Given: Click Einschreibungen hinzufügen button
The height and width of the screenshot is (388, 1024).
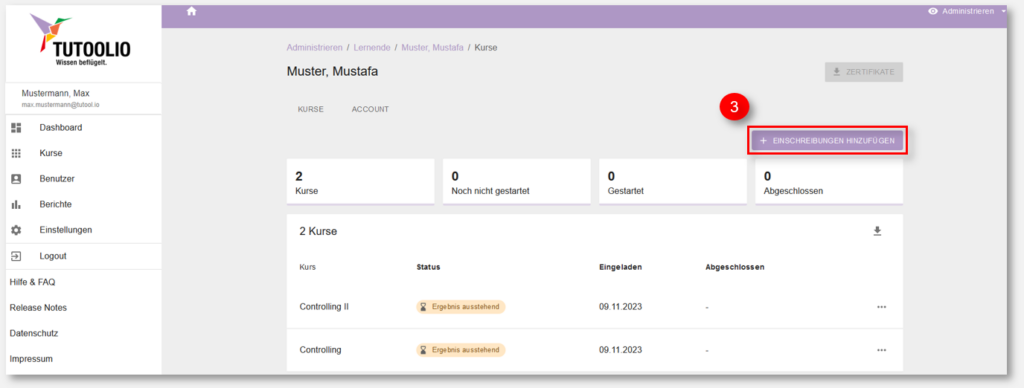Looking at the screenshot, I should [827, 141].
